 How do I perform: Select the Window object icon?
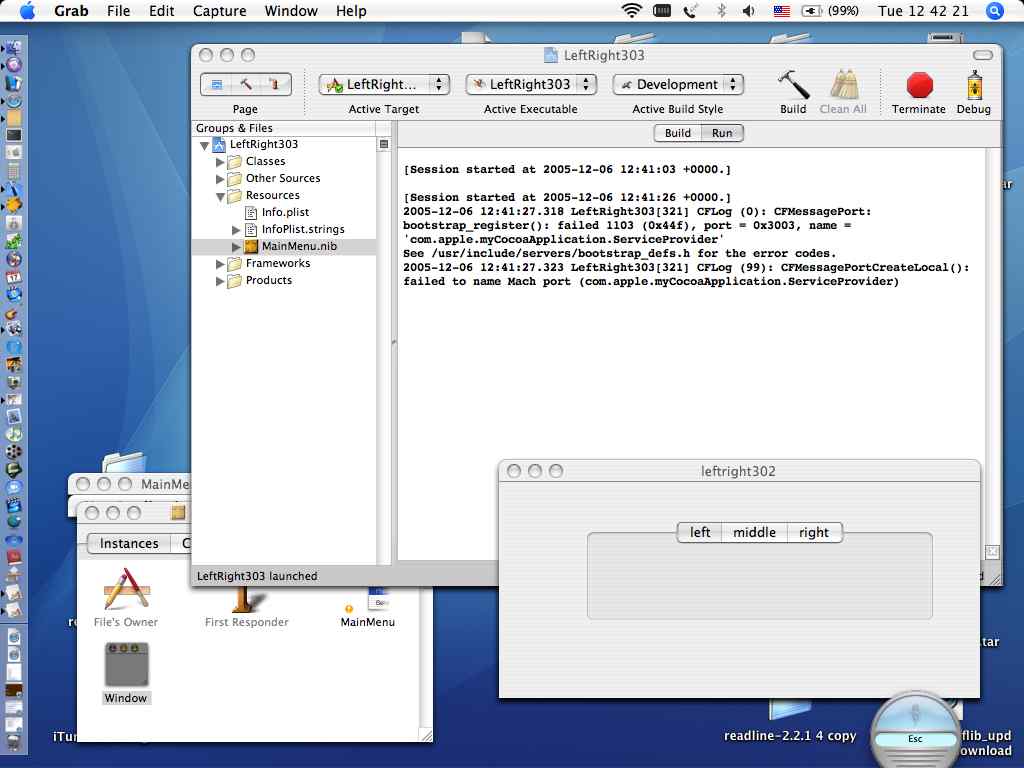point(126,665)
